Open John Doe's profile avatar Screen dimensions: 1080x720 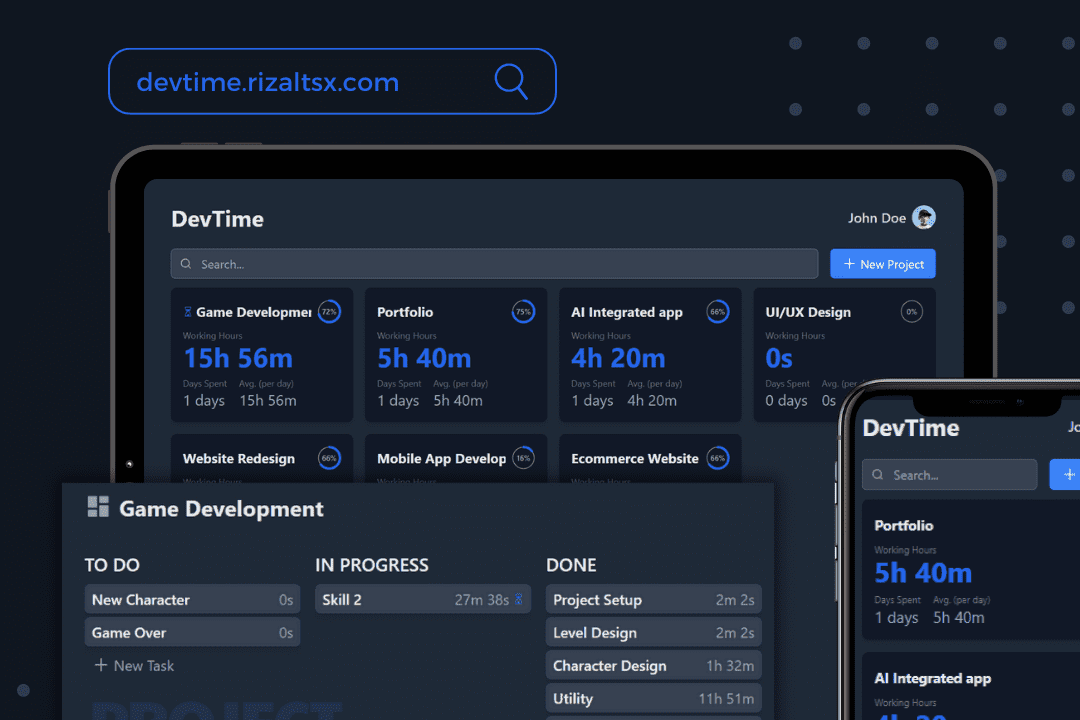924,218
